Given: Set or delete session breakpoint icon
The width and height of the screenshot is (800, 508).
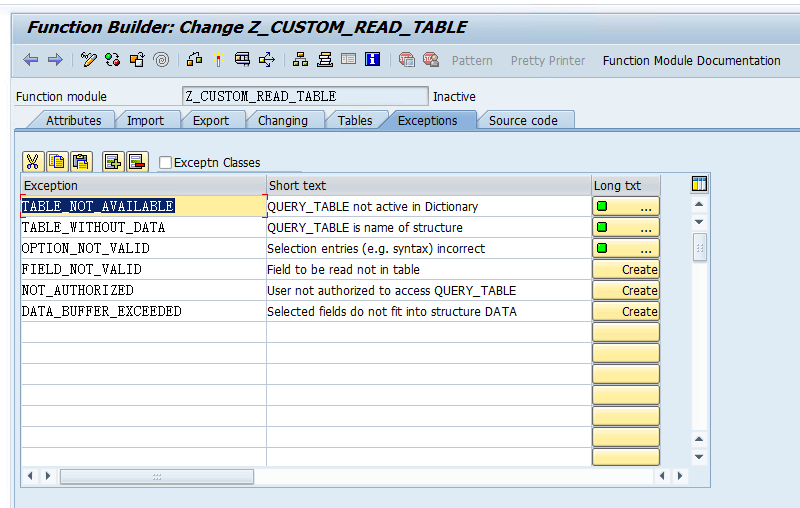Looking at the screenshot, I should (x=407, y=60).
